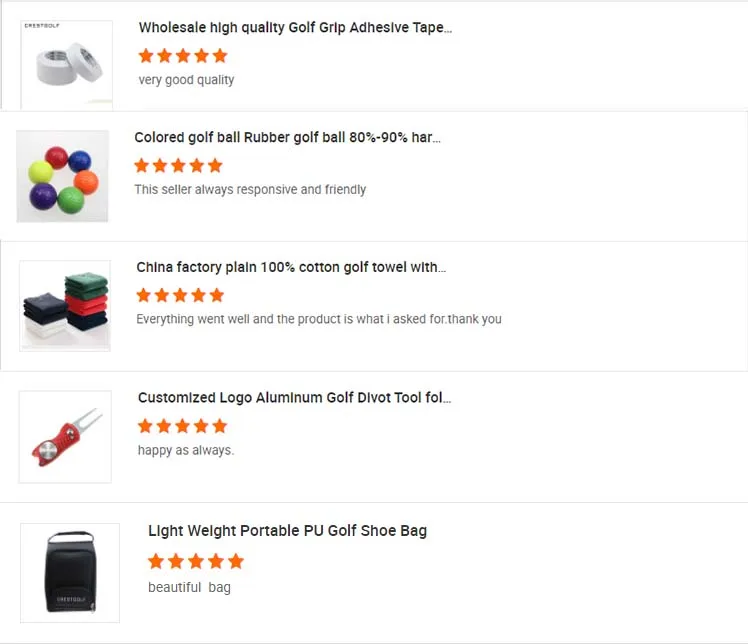Click the "beautiful bag" review text

tap(189, 587)
